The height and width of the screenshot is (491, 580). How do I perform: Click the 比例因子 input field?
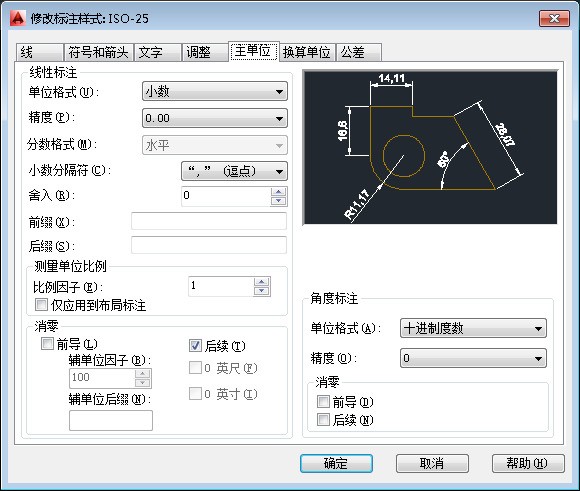pyautogui.click(x=221, y=286)
